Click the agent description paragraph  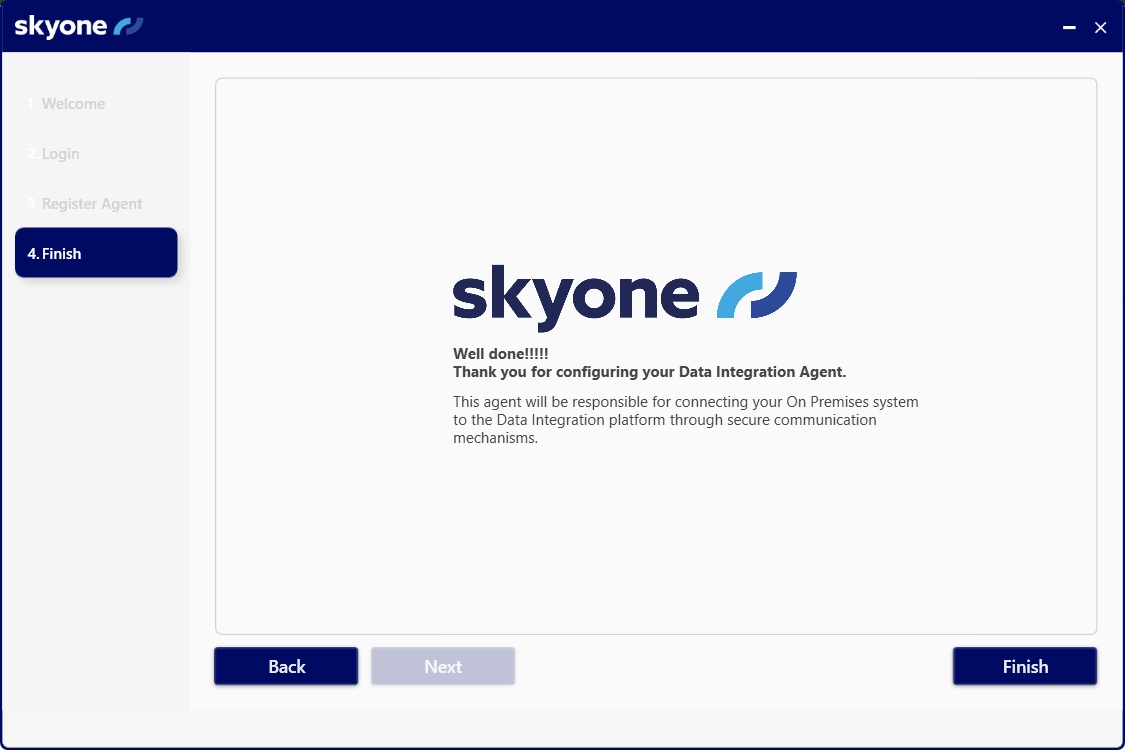point(685,420)
